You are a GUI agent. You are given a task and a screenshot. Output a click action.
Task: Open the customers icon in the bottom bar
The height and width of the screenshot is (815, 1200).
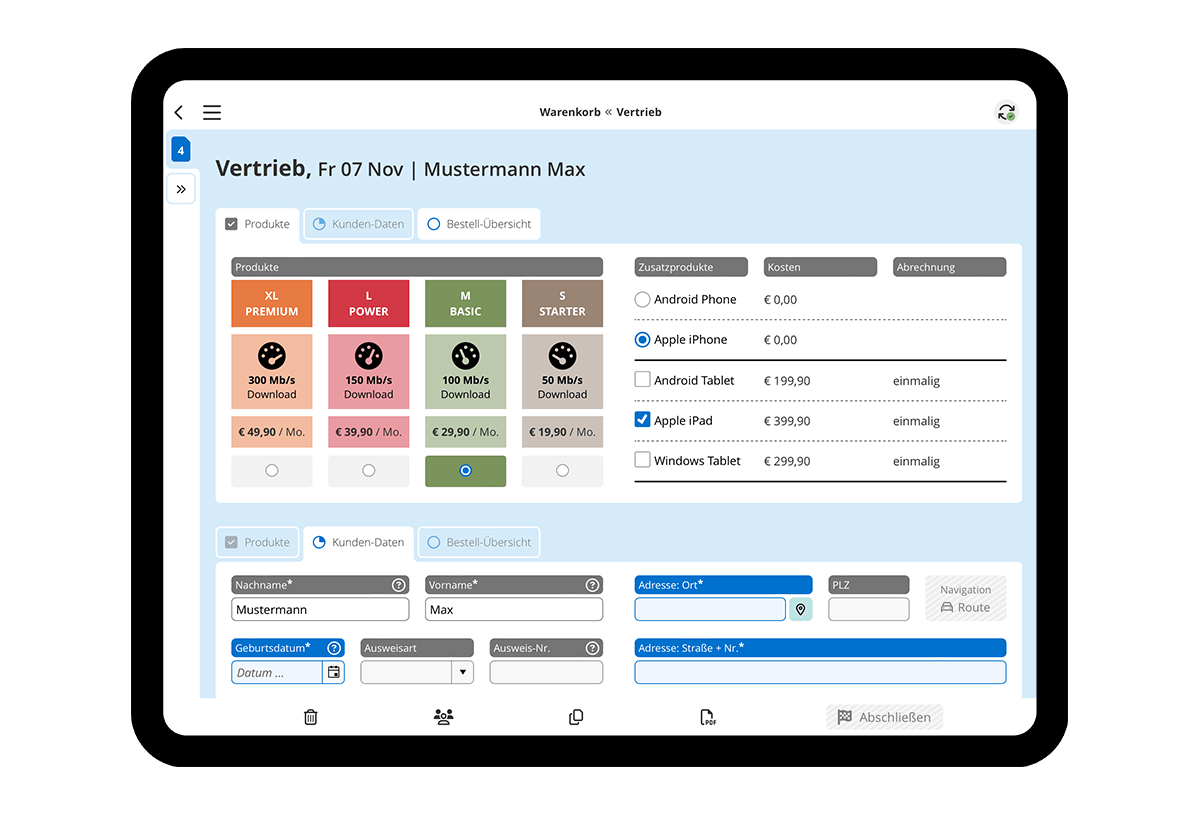click(443, 717)
